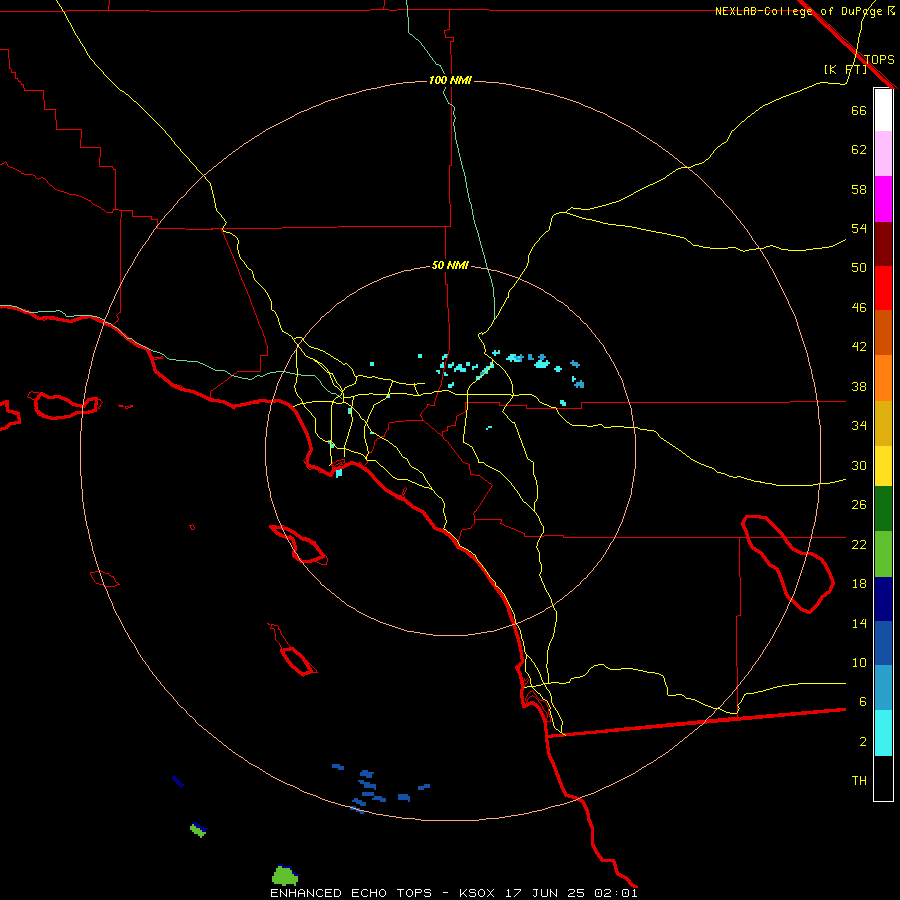
Task: Click the "ENHANCED ECHO TOPS" caption text
Action: (x=351, y=893)
